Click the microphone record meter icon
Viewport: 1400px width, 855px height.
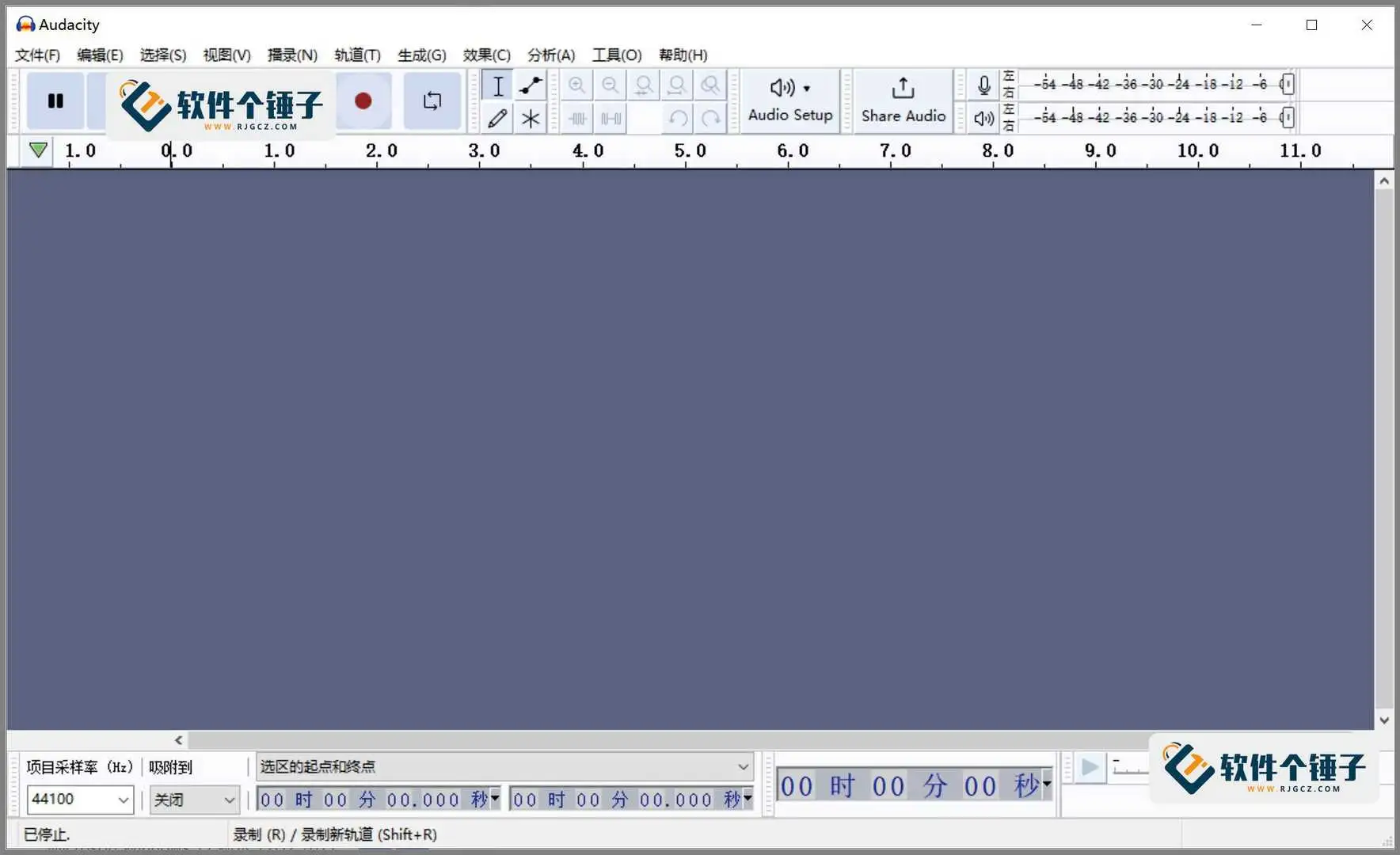[984, 85]
